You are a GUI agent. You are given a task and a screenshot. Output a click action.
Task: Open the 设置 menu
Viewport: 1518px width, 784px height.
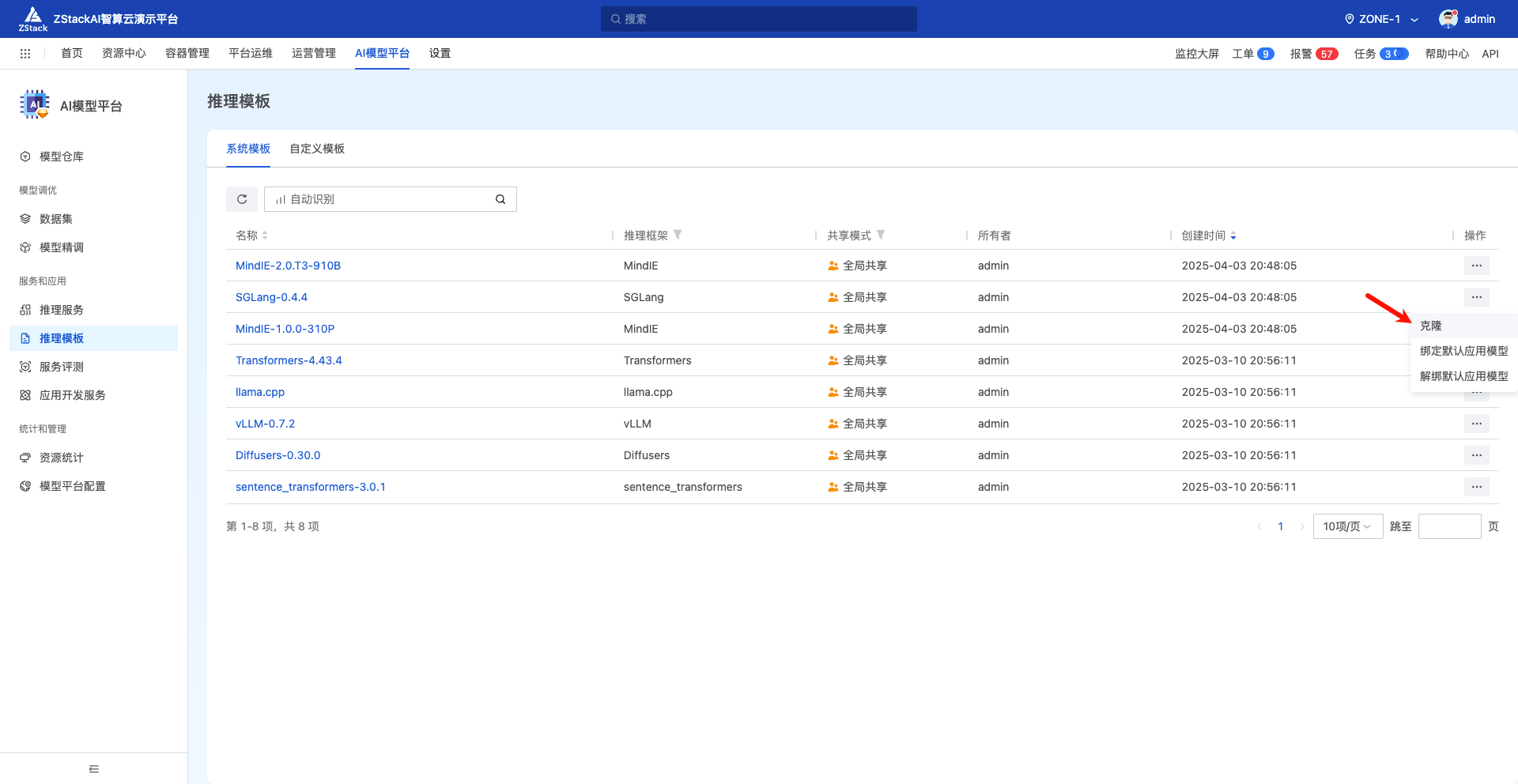click(440, 53)
